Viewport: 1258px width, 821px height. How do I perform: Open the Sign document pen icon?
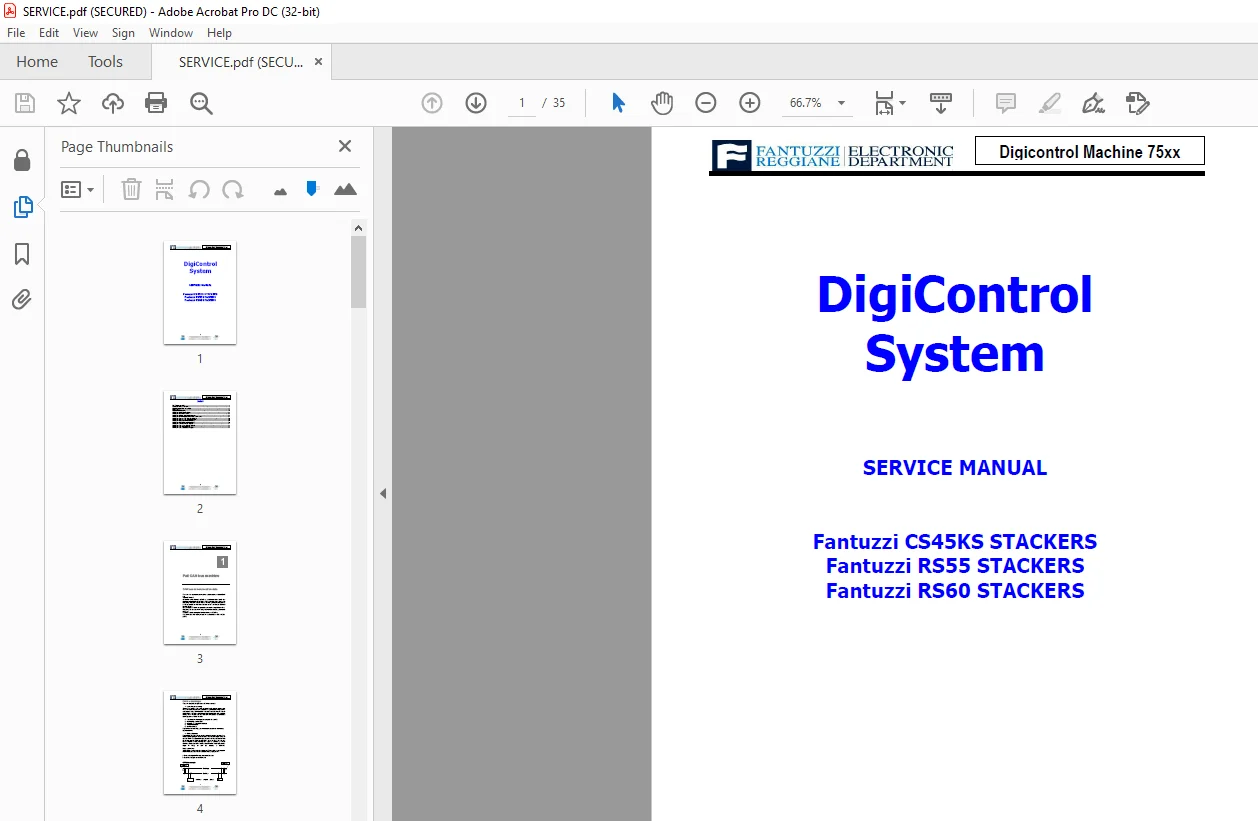(x=1093, y=103)
